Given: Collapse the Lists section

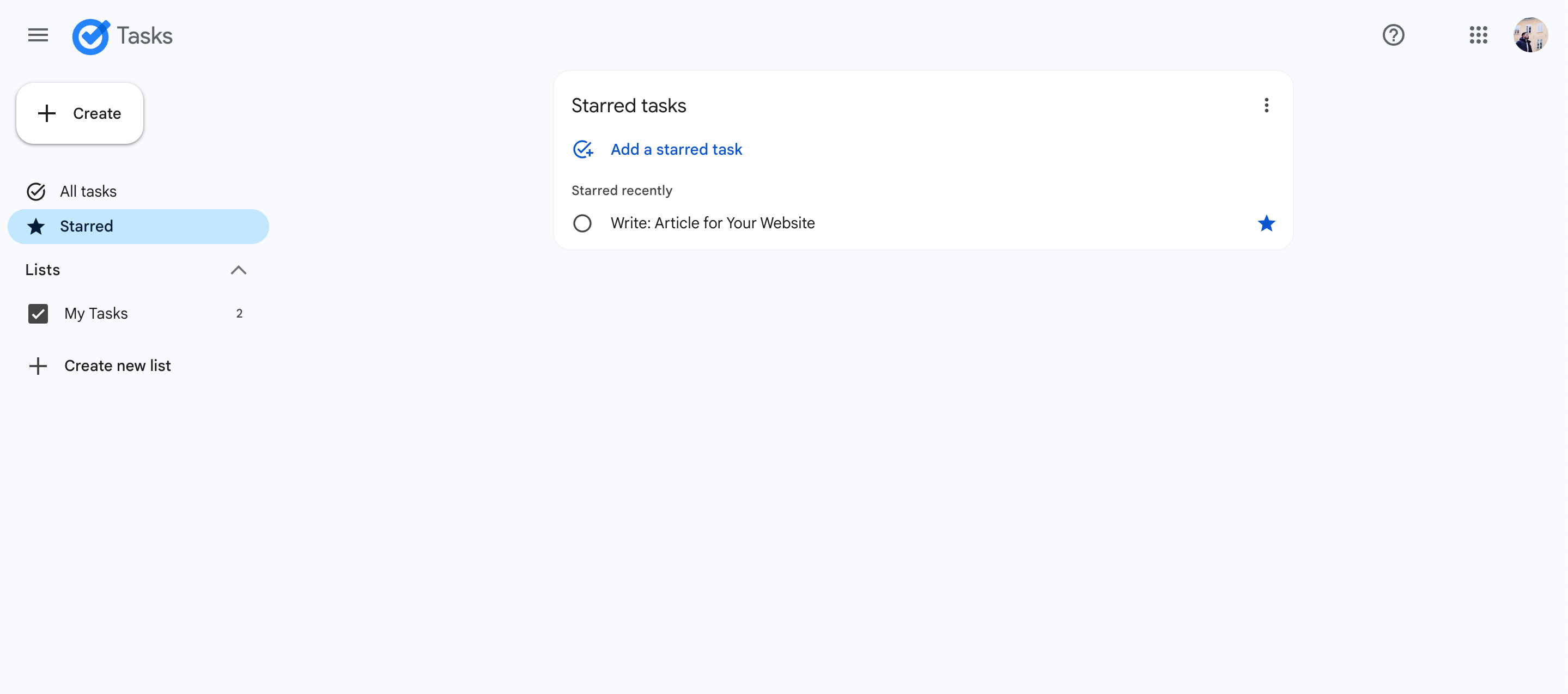Looking at the screenshot, I should coord(239,270).
